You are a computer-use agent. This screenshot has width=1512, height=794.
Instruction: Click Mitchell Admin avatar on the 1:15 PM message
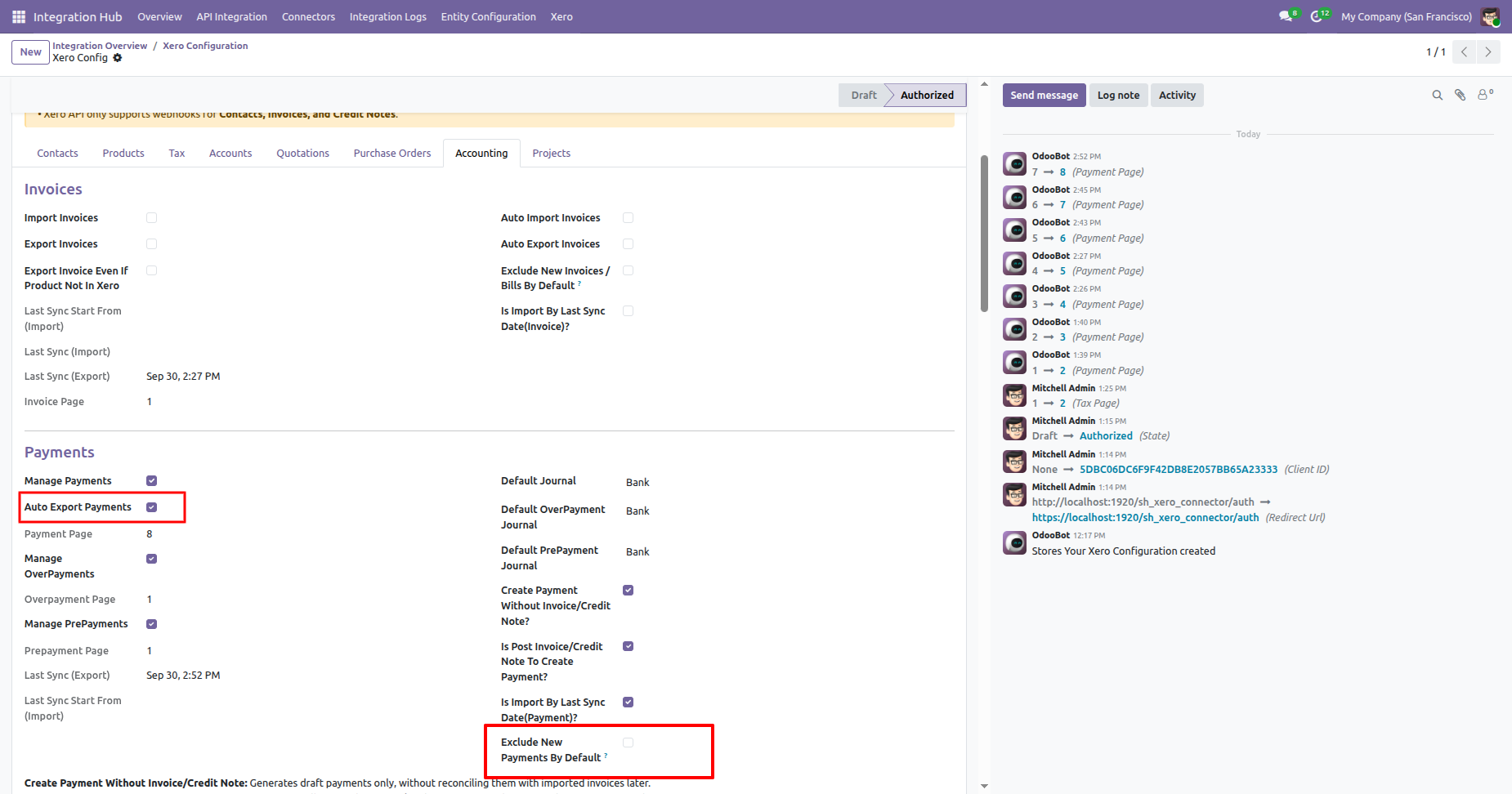[x=1014, y=429]
